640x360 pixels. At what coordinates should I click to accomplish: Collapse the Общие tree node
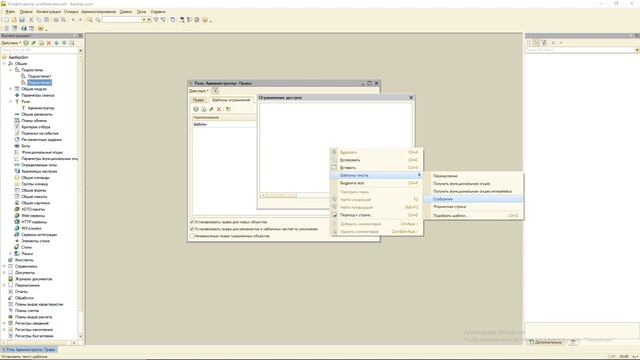5,64
